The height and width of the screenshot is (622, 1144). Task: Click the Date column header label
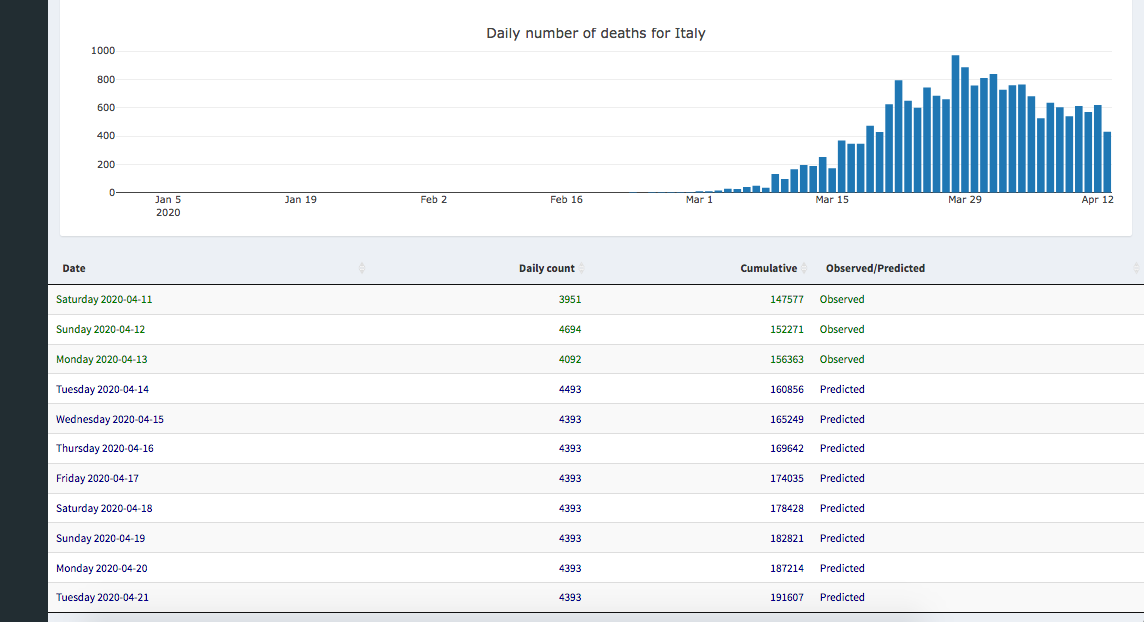[74, 268]
